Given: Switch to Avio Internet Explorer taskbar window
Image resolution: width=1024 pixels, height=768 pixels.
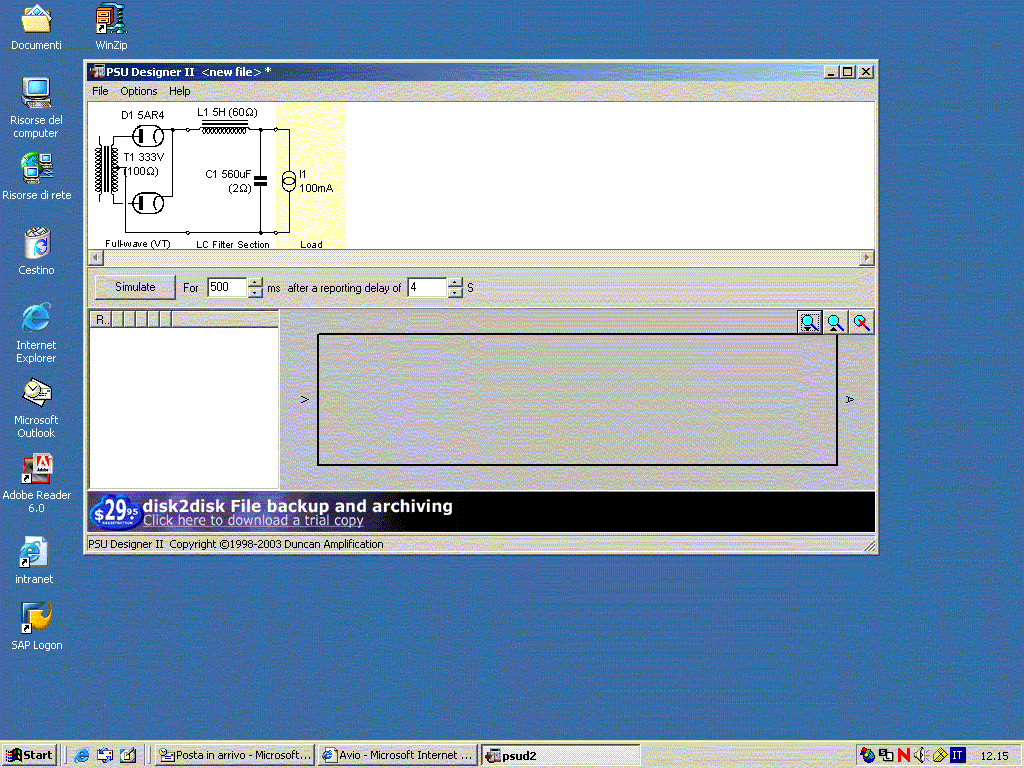Looking at the screenshot, I should (398, 756).
